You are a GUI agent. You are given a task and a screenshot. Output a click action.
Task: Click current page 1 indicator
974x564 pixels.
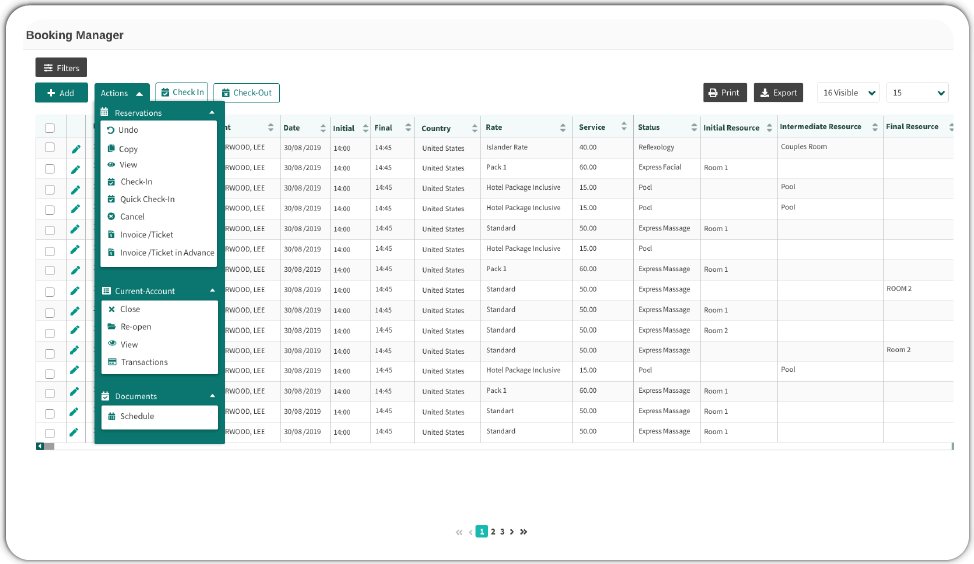click(481, 532)
